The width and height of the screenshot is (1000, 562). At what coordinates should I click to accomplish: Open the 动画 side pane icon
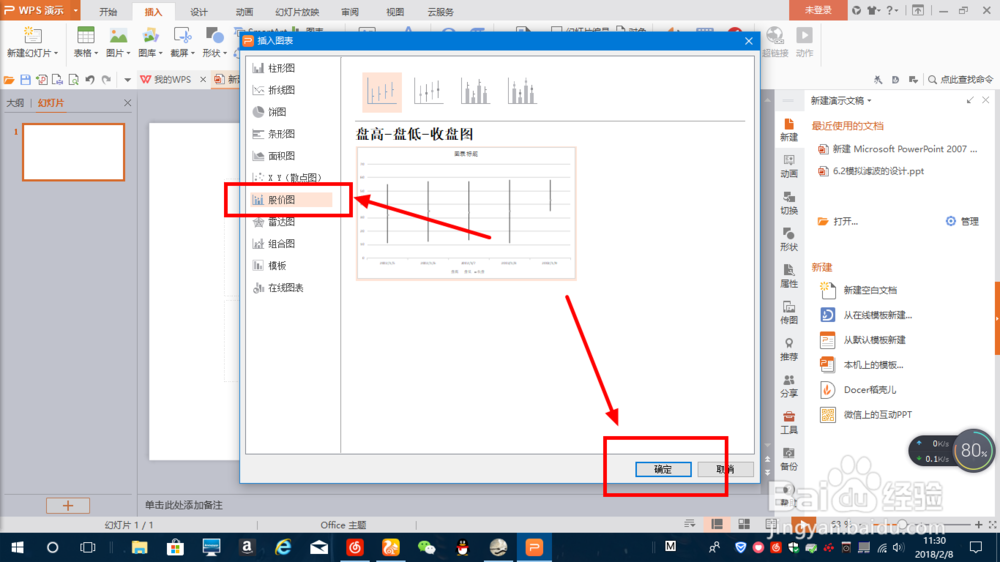tap(789, 166)
